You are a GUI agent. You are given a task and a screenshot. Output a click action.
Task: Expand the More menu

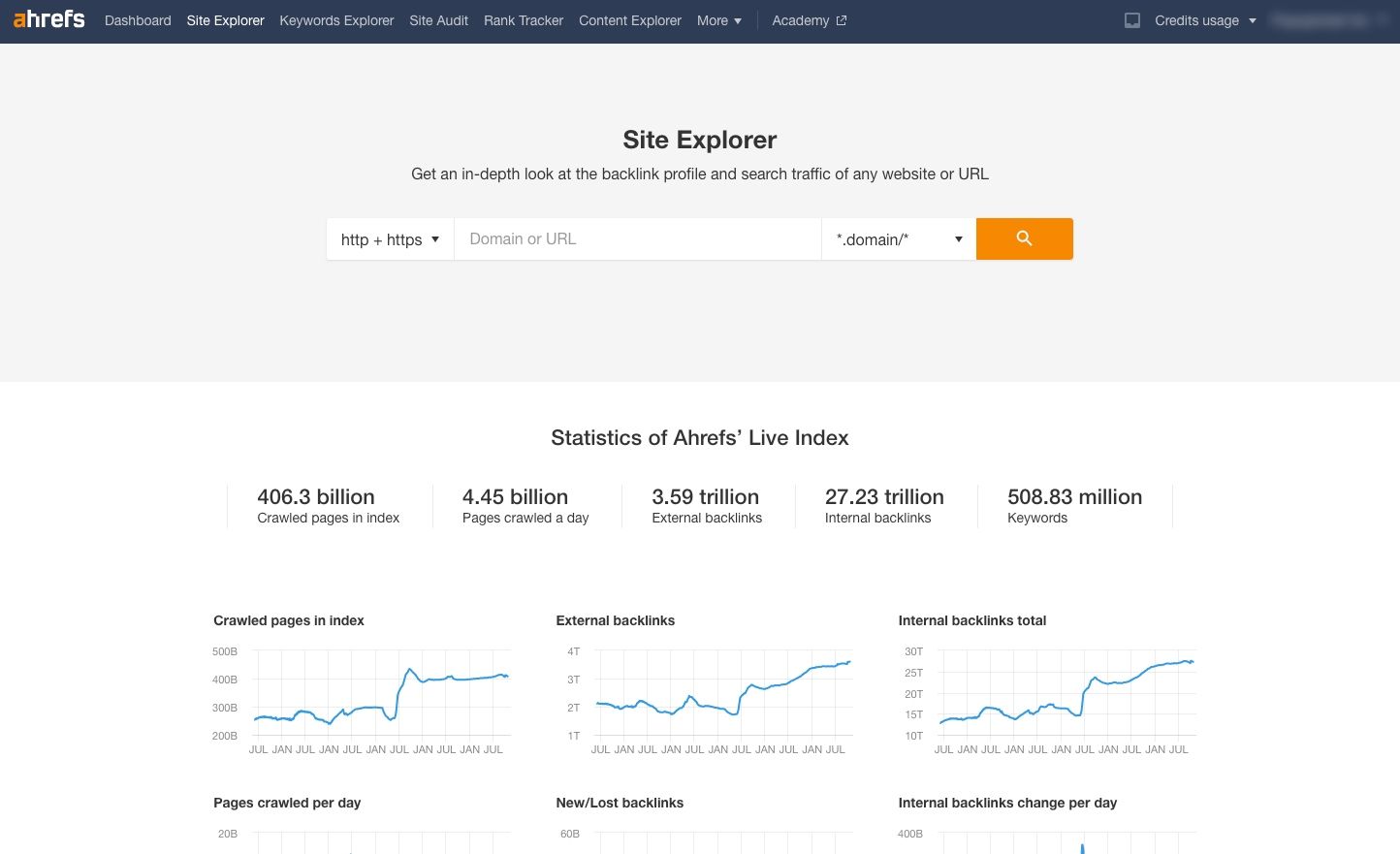tap(719, 20)
